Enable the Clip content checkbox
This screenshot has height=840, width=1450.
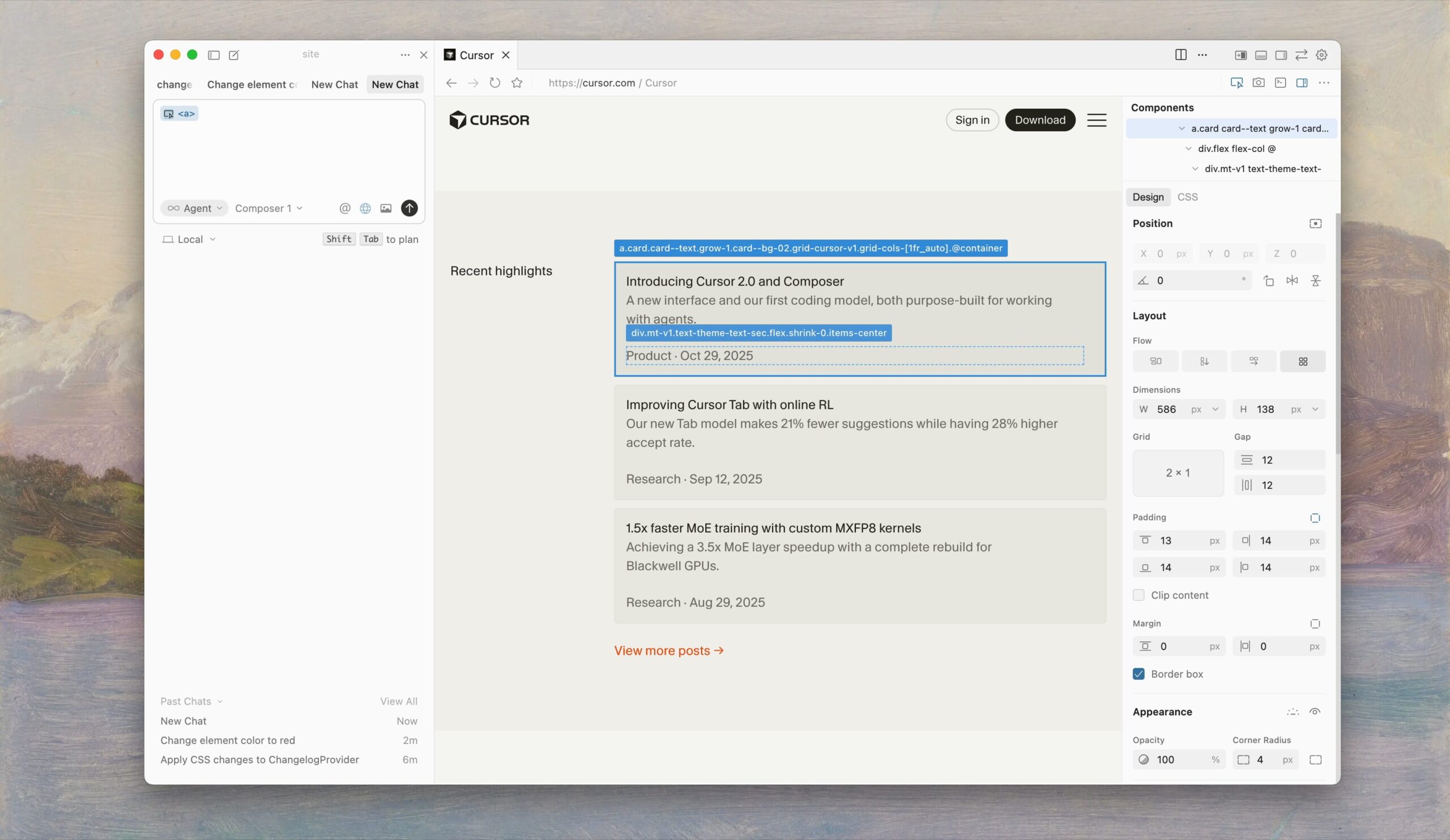[1138, 595]
